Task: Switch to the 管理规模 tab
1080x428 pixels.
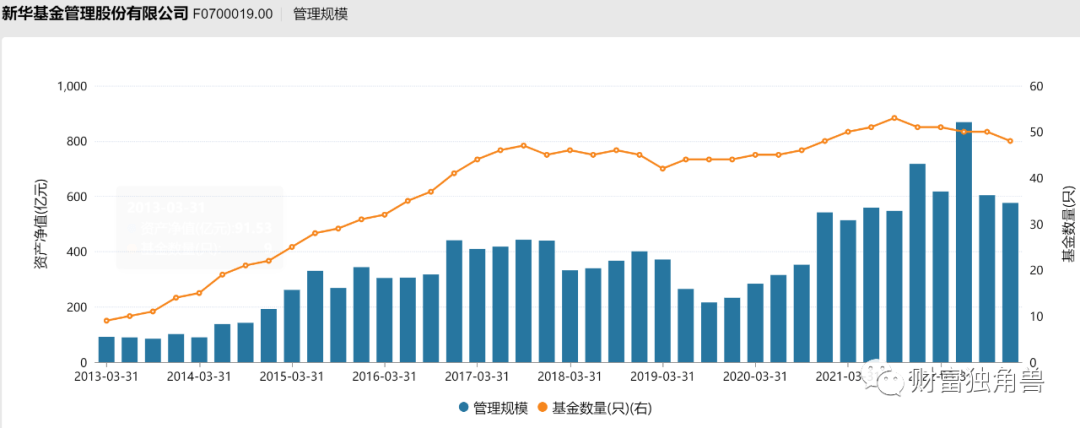Action: (x=320, y=15)
